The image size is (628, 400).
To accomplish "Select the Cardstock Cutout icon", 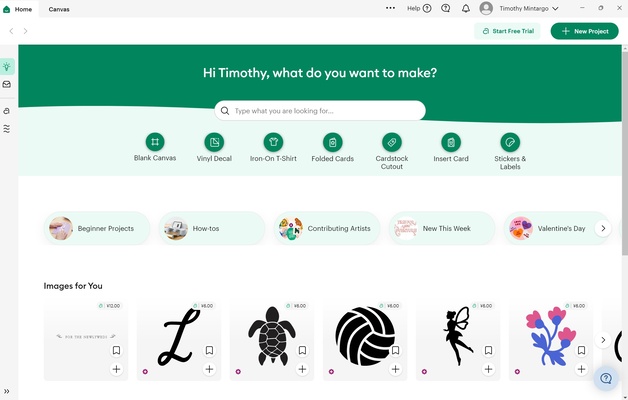I will click(x=392, y=142).
